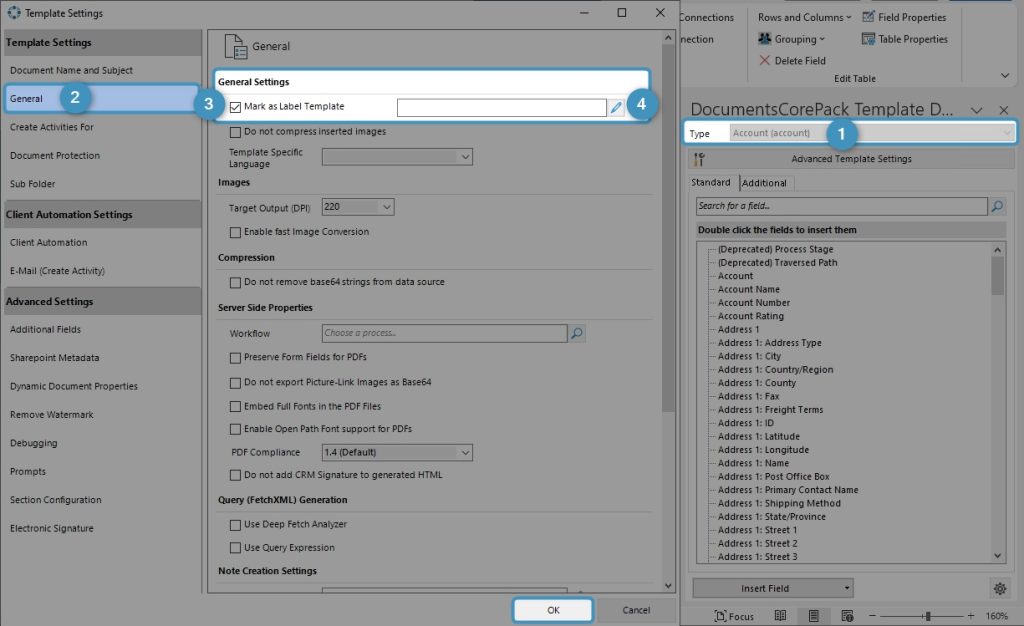
Task: Click the Delete Field red X icon
Action: pos(764,61)
